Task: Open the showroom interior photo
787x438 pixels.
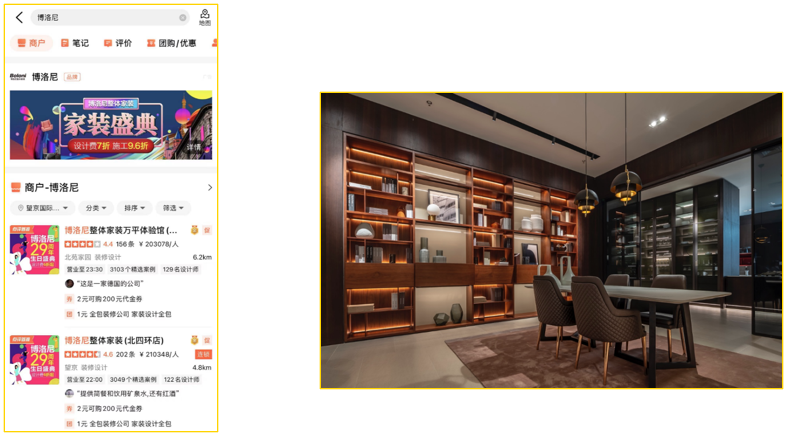Action: [x=551, y=240]
